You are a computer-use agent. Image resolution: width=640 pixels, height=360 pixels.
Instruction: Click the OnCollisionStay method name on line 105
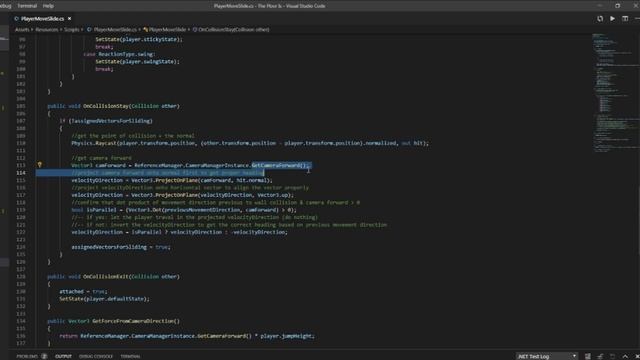(106, 106)
